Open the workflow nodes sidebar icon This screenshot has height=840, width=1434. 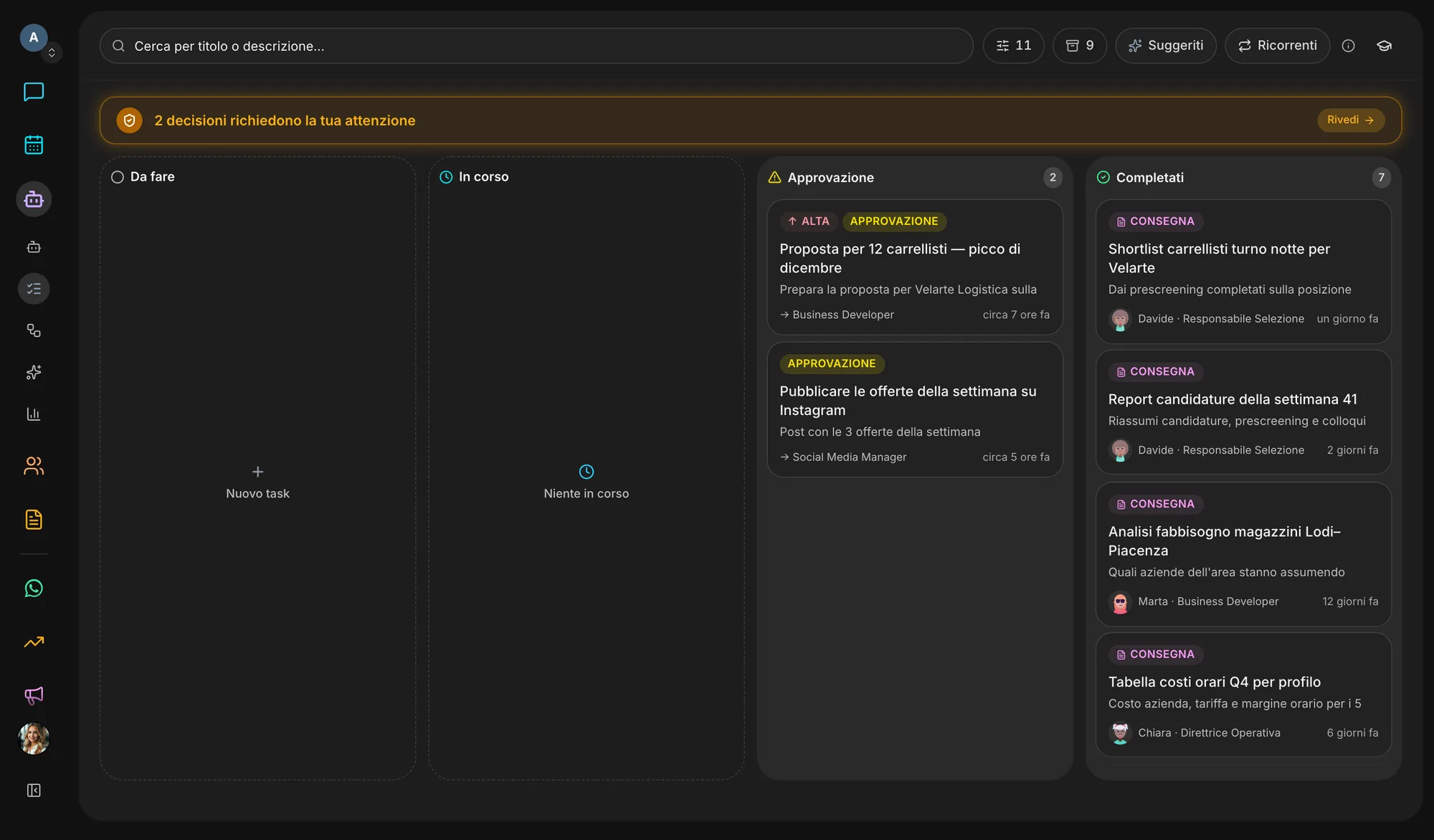[34, 330]
